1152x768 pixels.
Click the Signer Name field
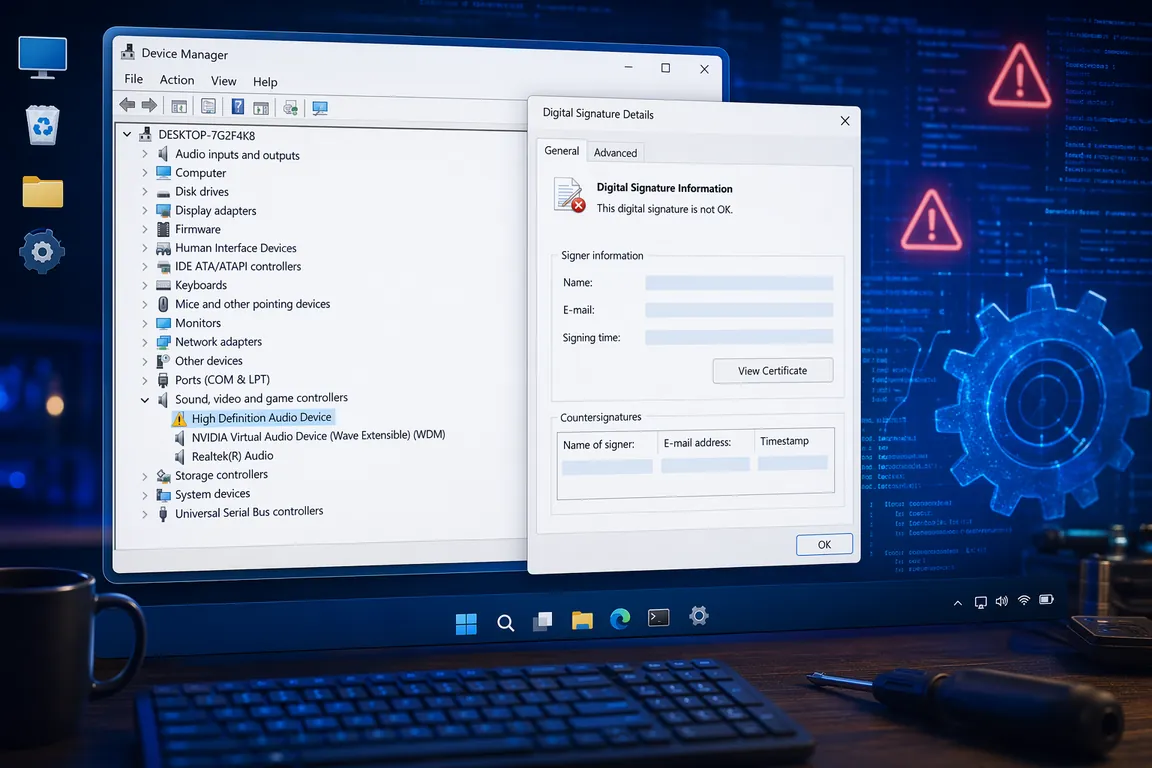pyautogui.click(x=739, y=283)
